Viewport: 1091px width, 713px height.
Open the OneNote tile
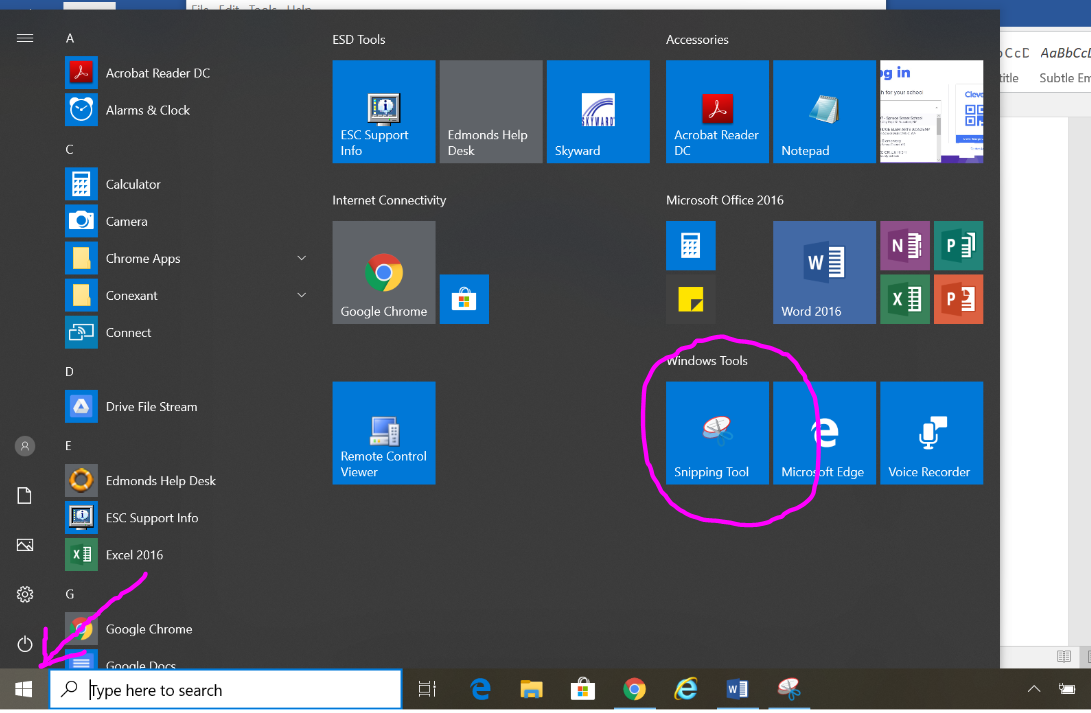(905, 246)
